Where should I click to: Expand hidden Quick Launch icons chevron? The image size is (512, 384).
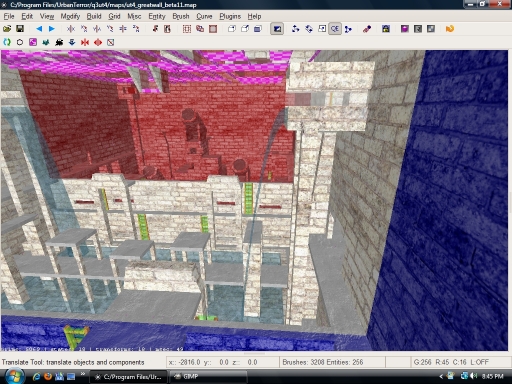(83, 374)
